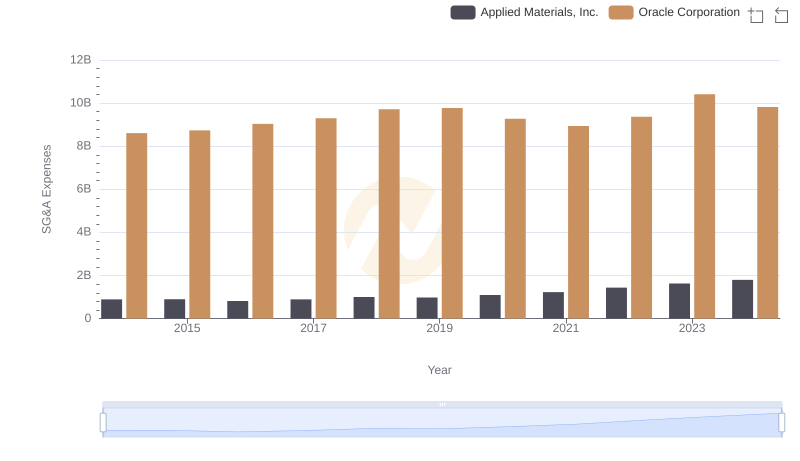Click the left range slider handle
The width and height of the screenshot is (800, 461).
(103, 423)
